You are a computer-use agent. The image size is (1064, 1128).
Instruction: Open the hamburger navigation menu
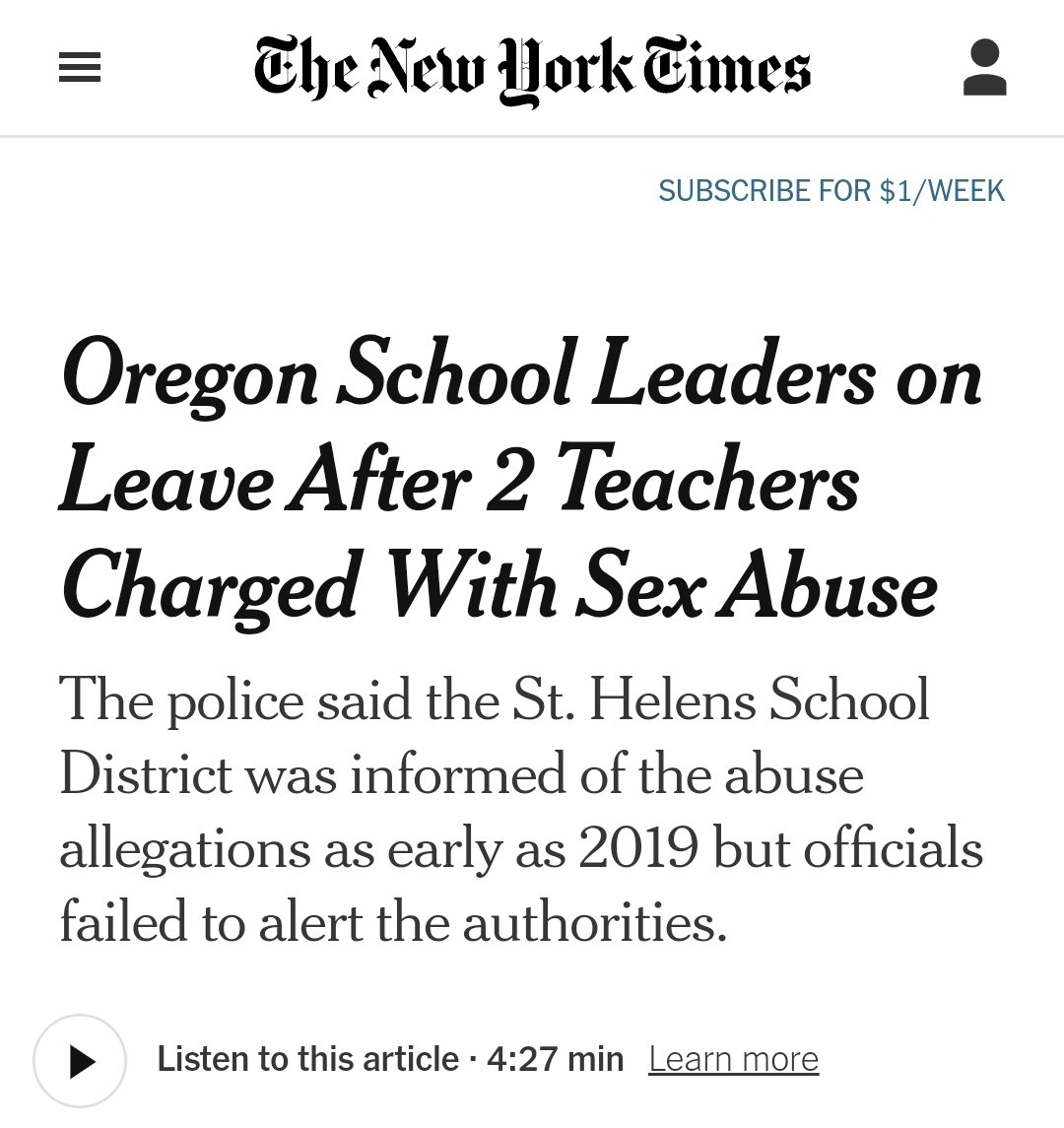[x=80, y=68]
